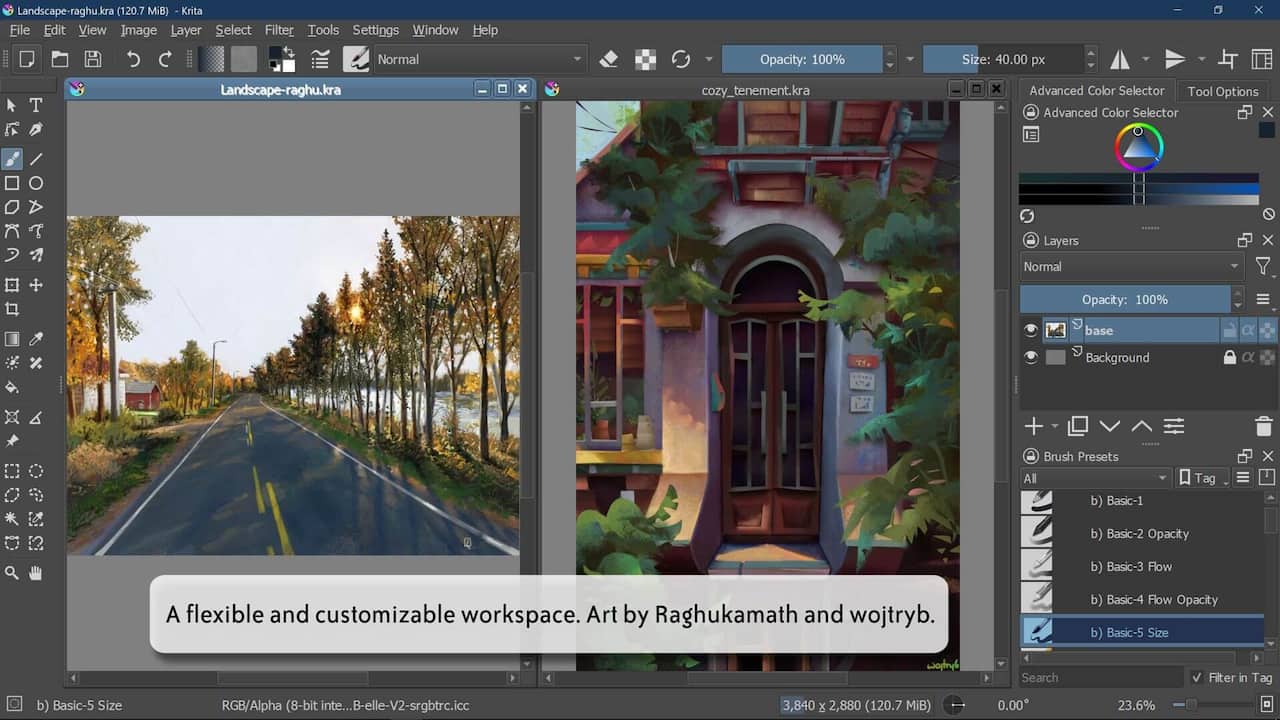Switch to the Tool Options tab
This screenshot has width=1280, height=720.
(x=1223, y=91)
